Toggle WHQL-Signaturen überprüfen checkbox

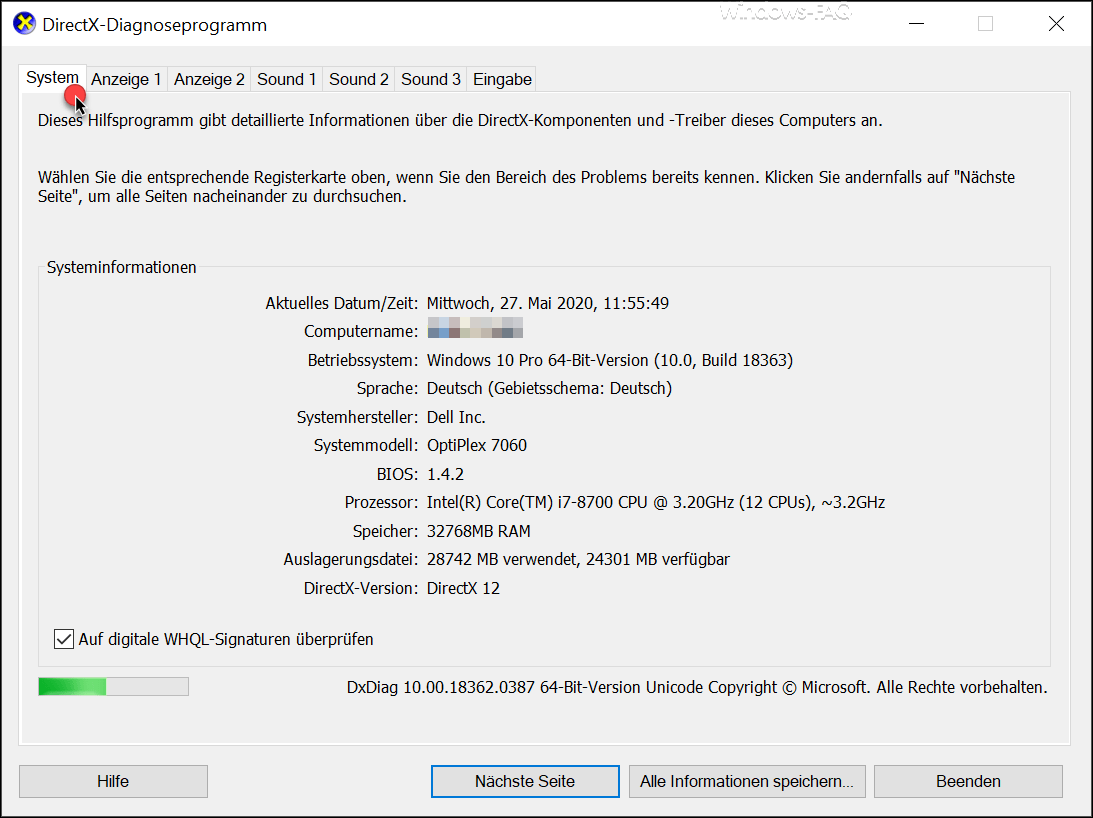(x=63, y=639)
